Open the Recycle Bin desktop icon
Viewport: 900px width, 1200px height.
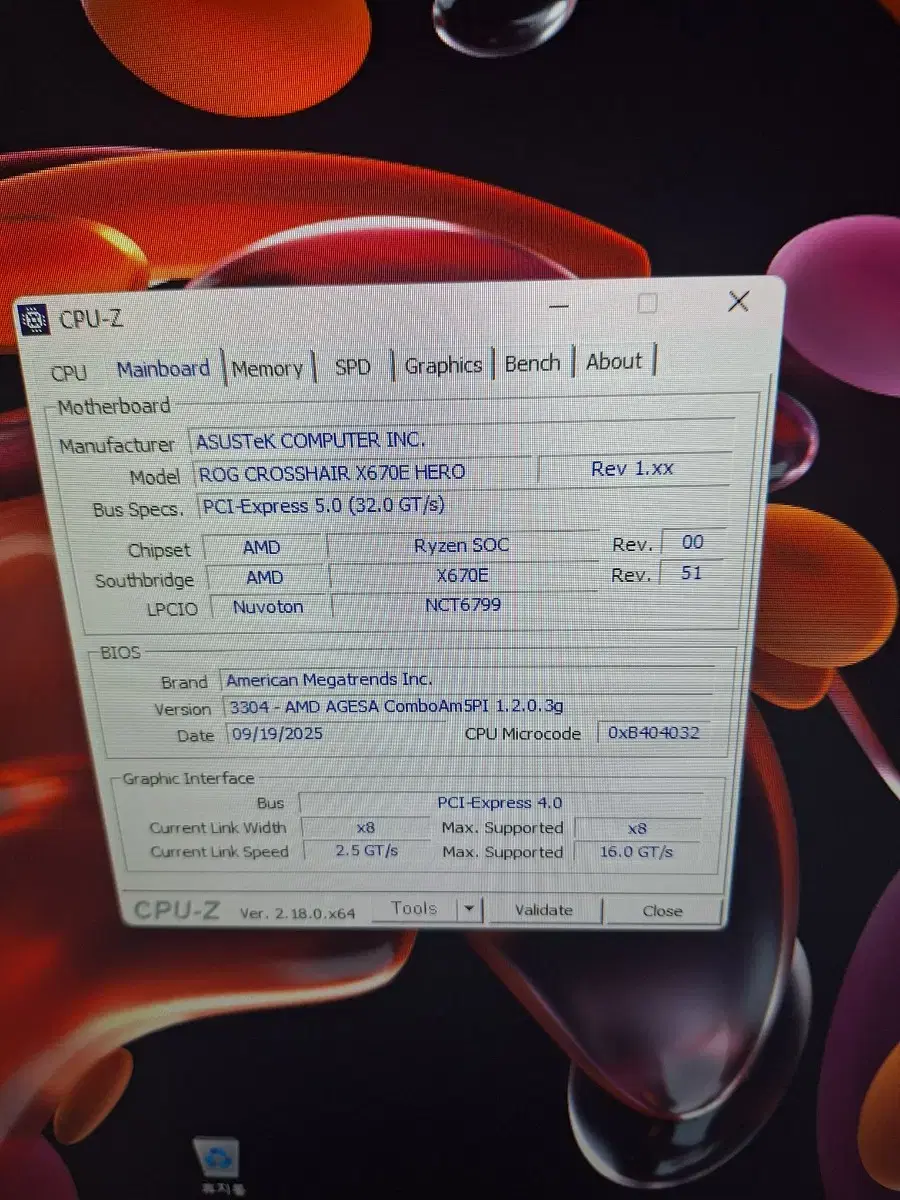(218, 1165)
